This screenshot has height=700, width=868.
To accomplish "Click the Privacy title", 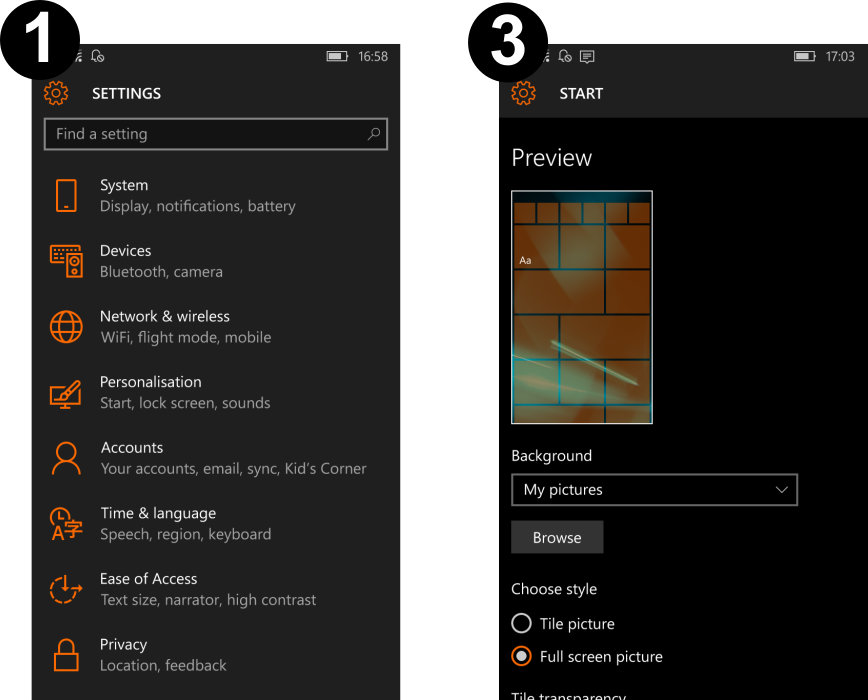I will coord(123,645).
